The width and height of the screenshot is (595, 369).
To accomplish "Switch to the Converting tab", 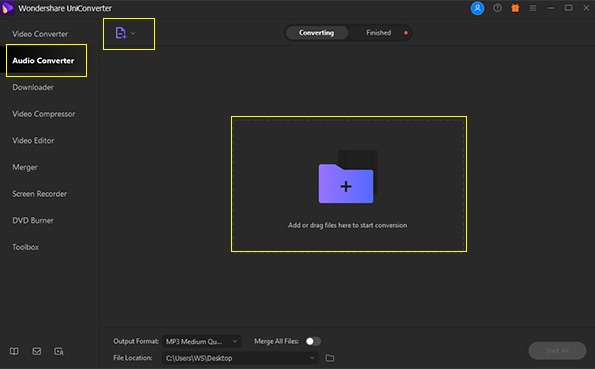I will coord(316,33).
